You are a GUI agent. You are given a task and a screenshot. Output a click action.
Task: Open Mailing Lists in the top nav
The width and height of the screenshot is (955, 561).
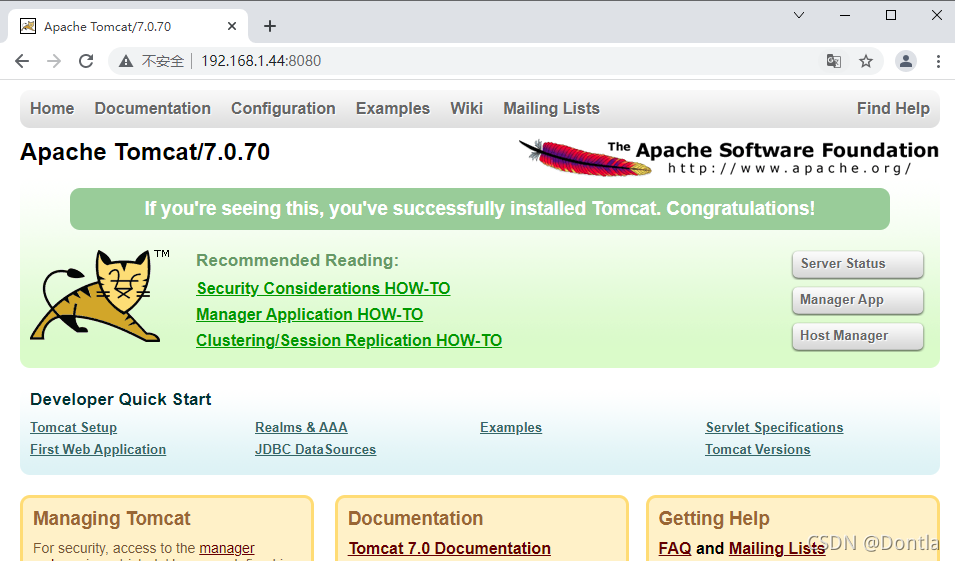551,108
